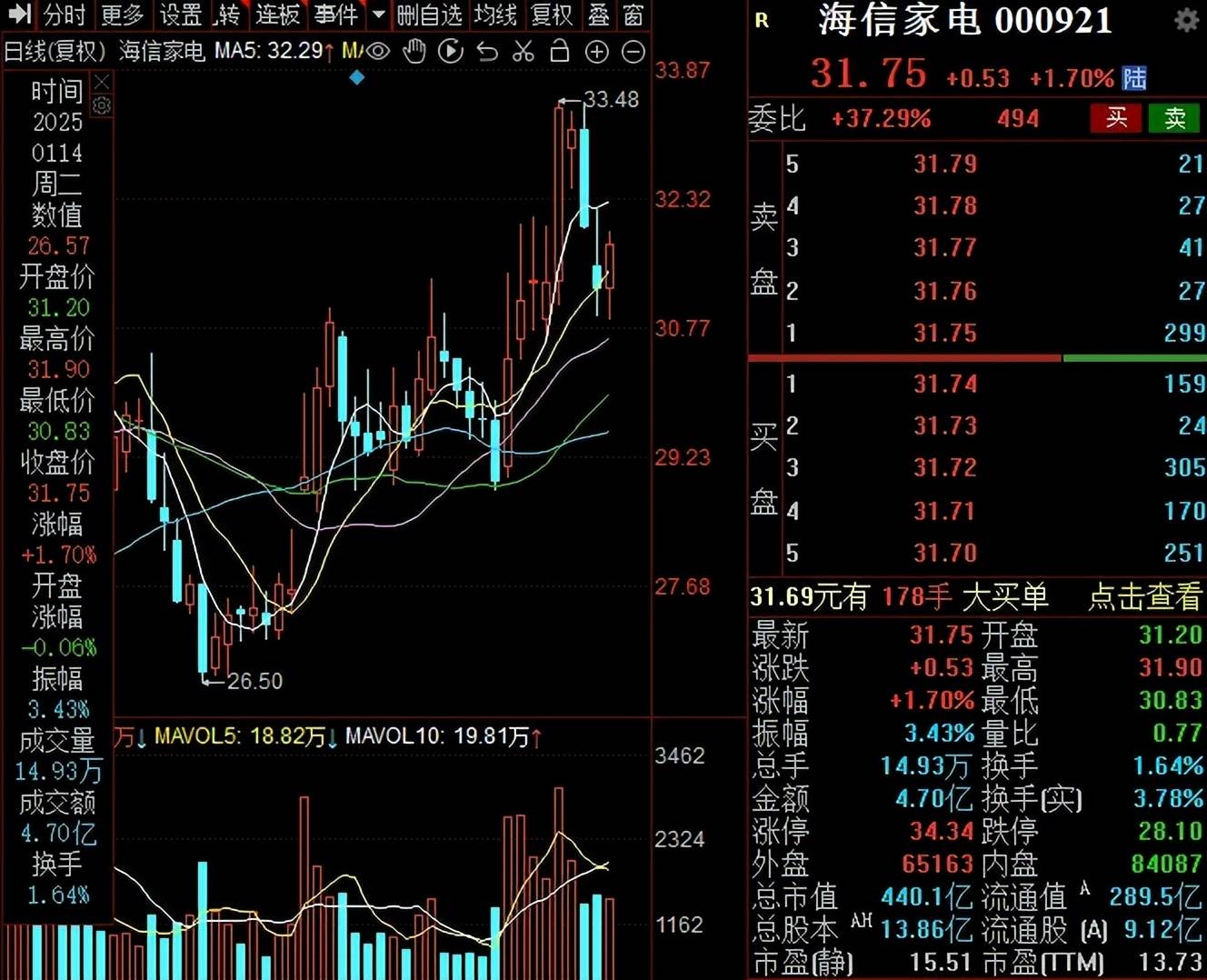
Task: Click the 收盘价 31.75 in info panel
Action: click(x=58, y=493)
